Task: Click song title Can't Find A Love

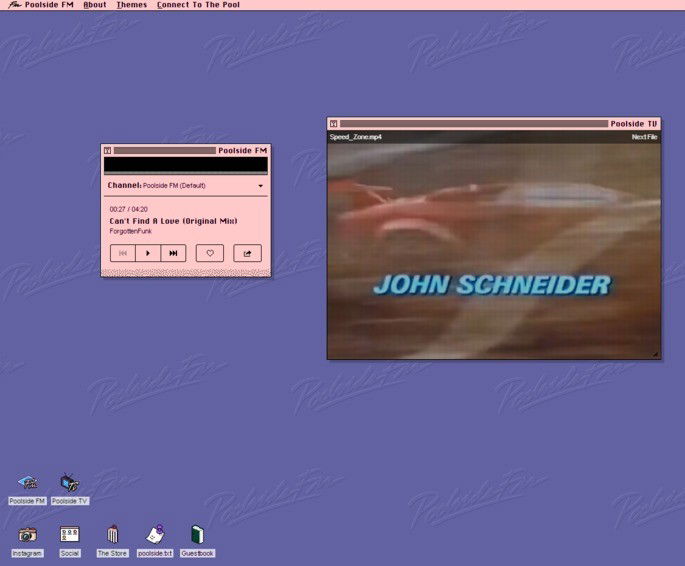Action: (173, 221)
